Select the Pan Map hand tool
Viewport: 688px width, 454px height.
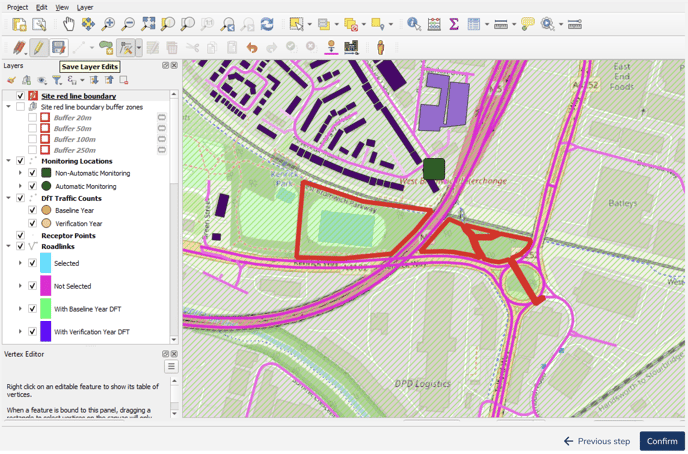(x=68, y=24)
